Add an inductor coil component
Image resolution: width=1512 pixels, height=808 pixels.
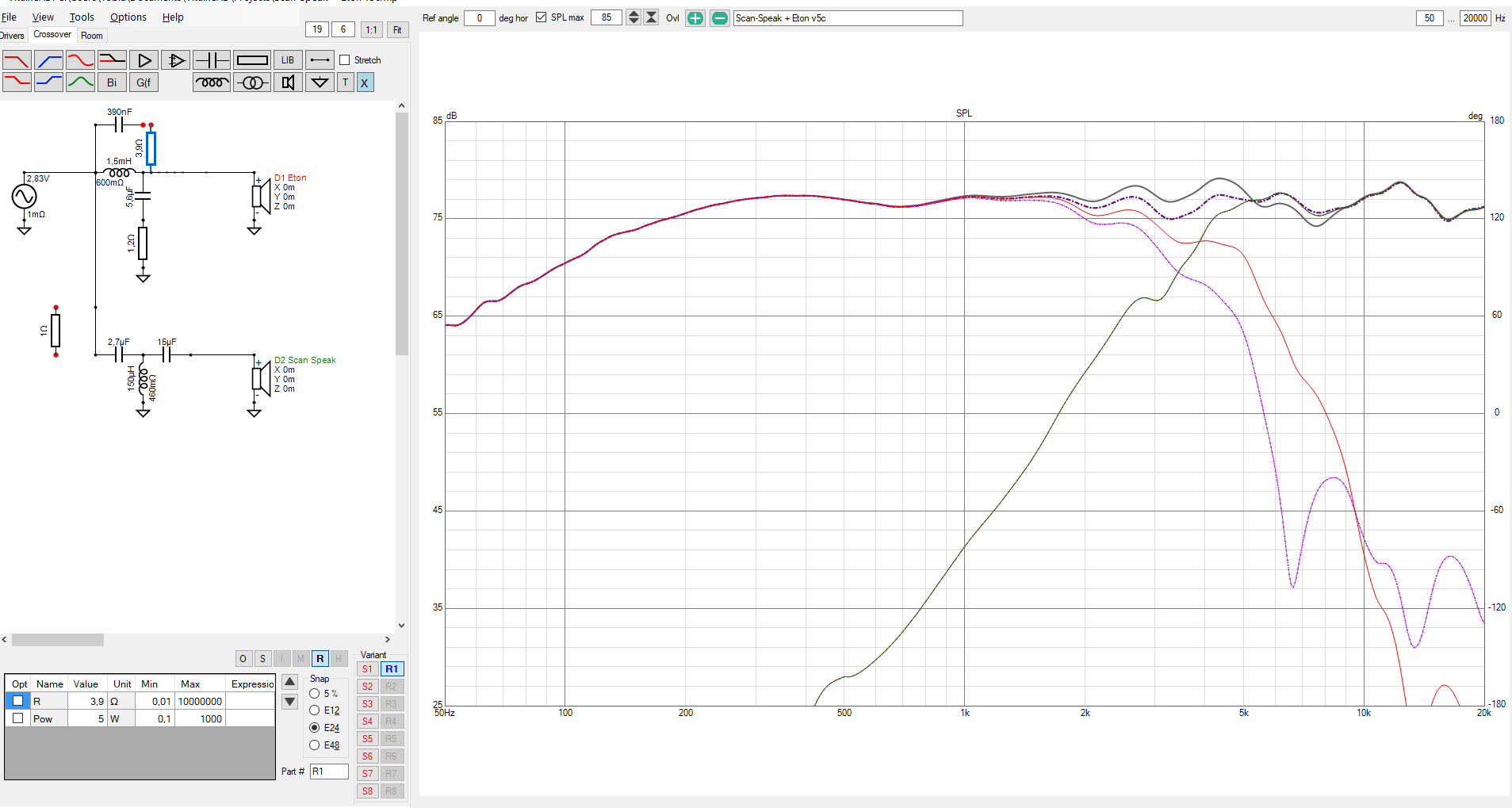[x=212, y=82]
